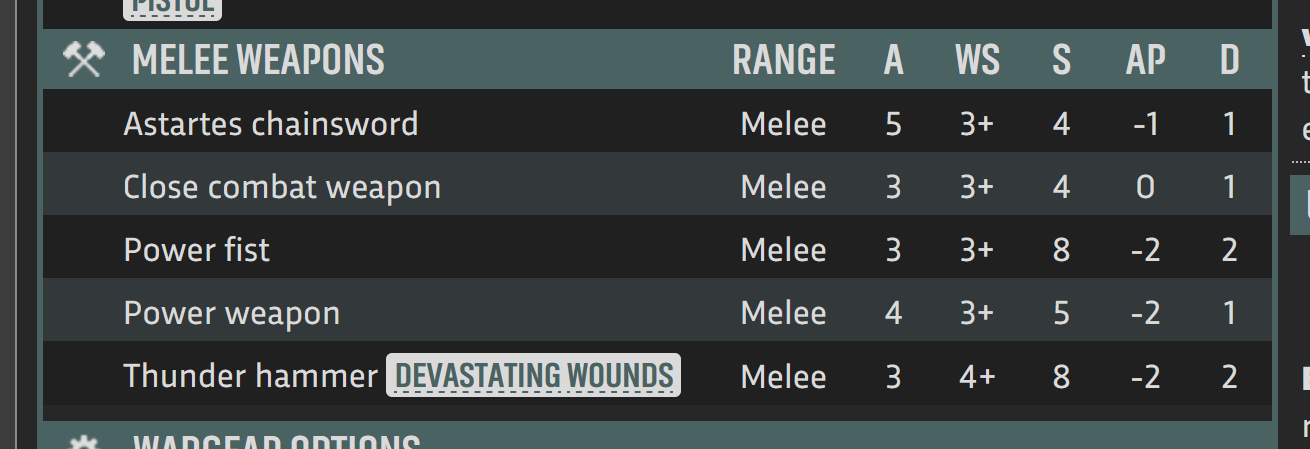Click the AP column header
Viewport: 1310px width, 449px height.
click(x=1145, y=60)
